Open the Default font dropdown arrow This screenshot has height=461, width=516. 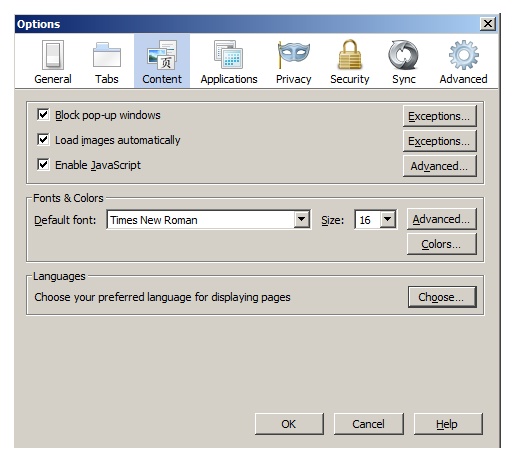302,219
